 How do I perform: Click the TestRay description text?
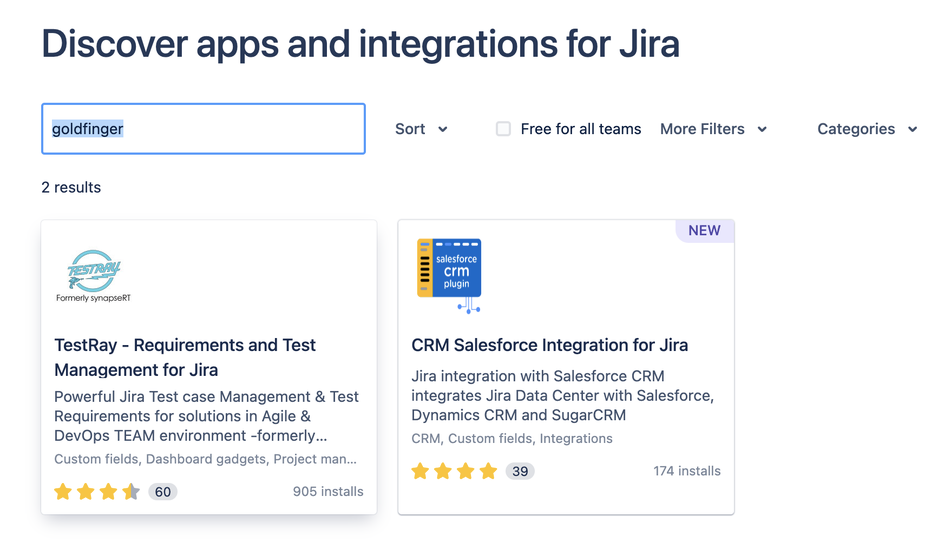tap(206, 416)
